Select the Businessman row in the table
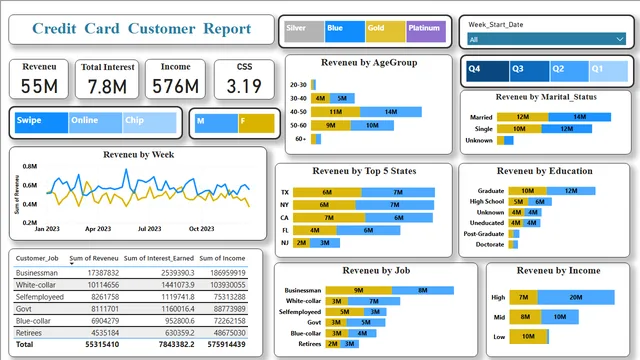The height and width of the screenshot is (360, 640). (131, 273)
